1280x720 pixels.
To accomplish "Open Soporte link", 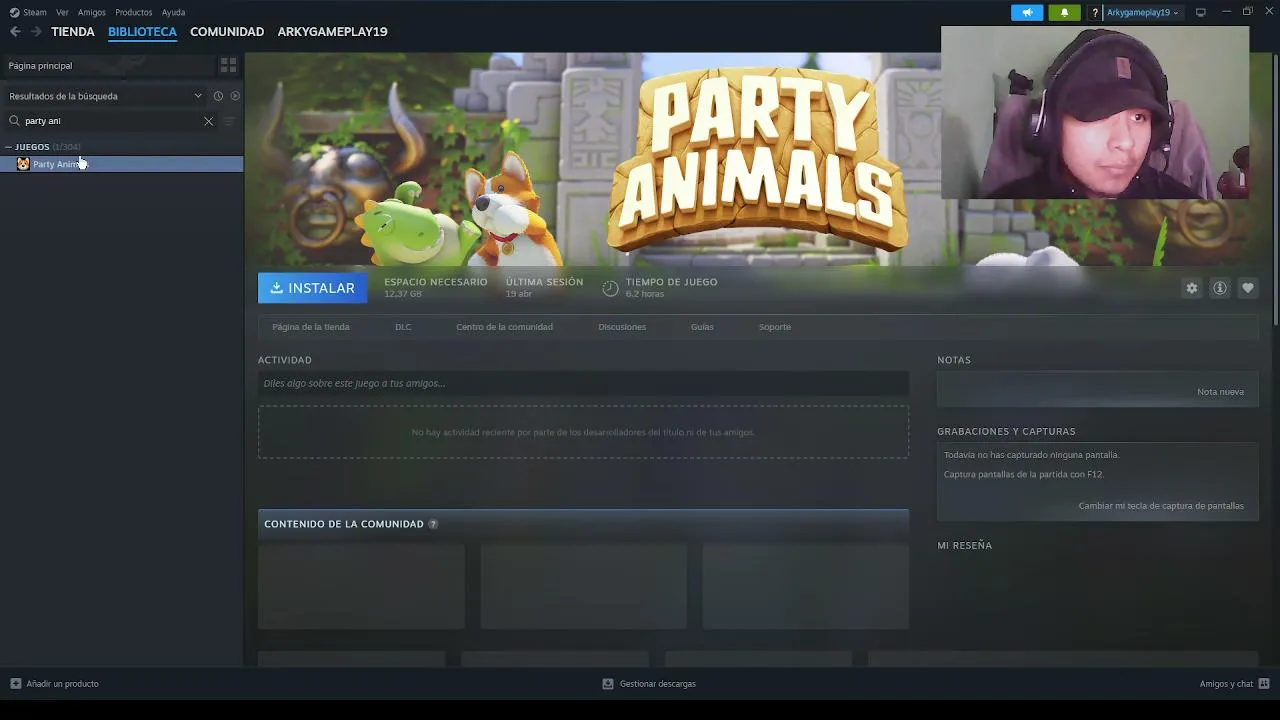I will [775, 327].
